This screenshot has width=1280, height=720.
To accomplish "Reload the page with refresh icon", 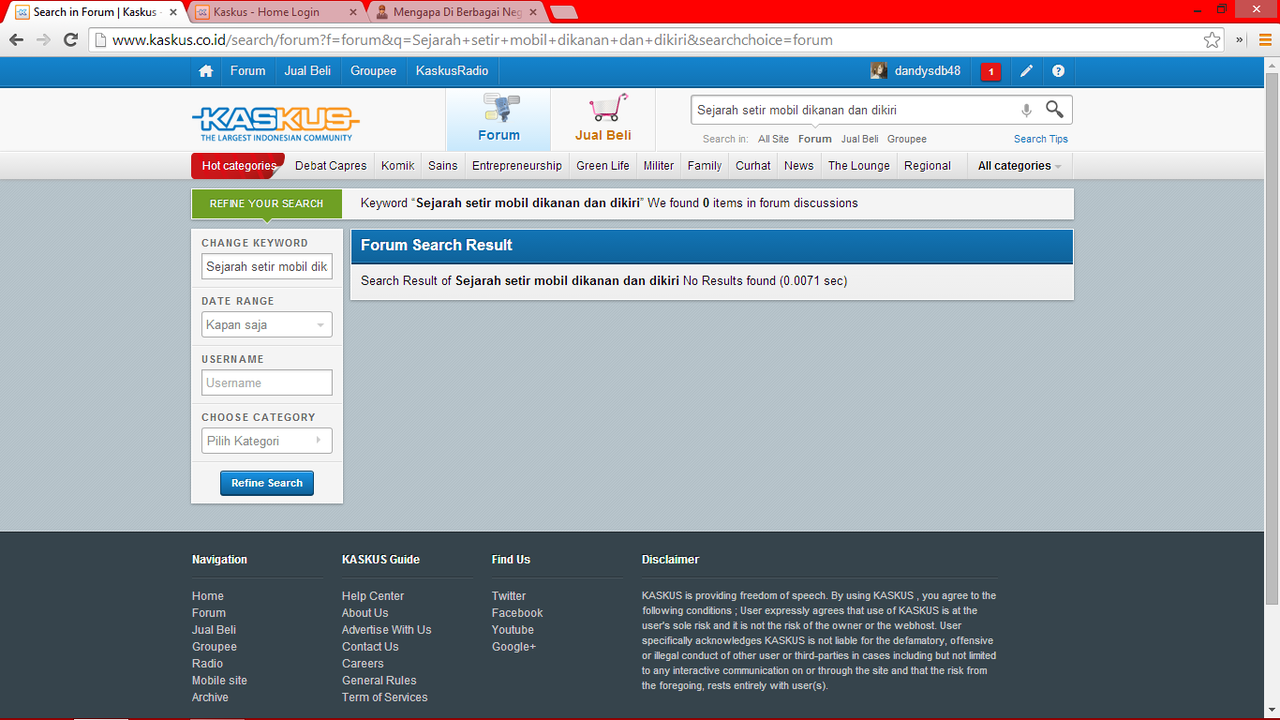I will coord(70,40).
